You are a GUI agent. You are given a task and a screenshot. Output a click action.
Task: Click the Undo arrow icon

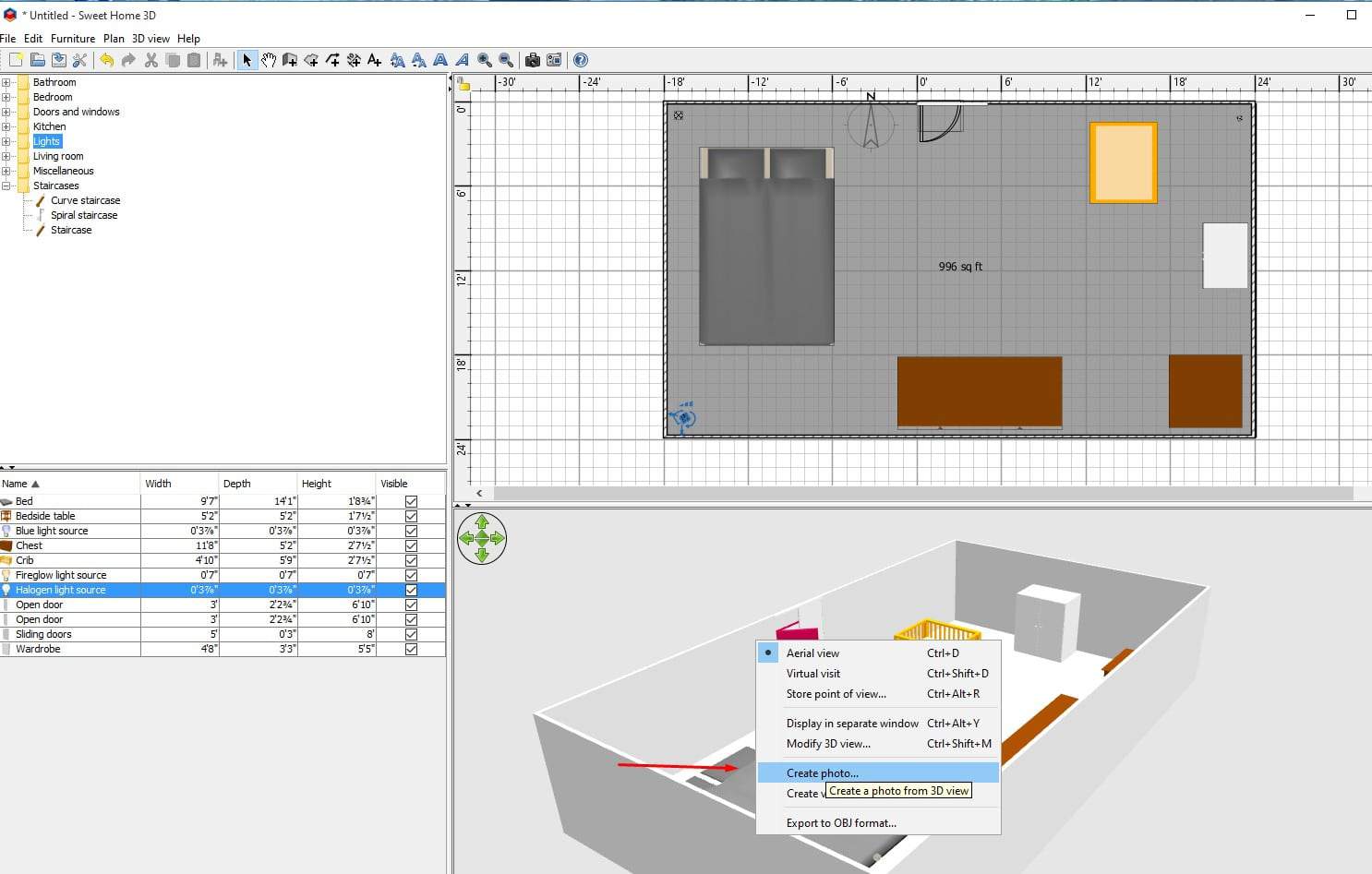106,60
